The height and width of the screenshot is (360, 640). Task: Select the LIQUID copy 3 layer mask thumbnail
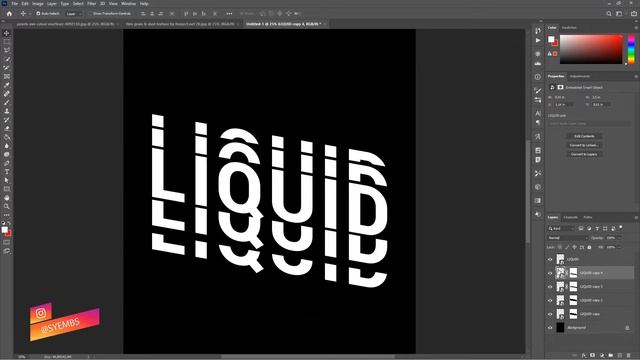[573, 287]
